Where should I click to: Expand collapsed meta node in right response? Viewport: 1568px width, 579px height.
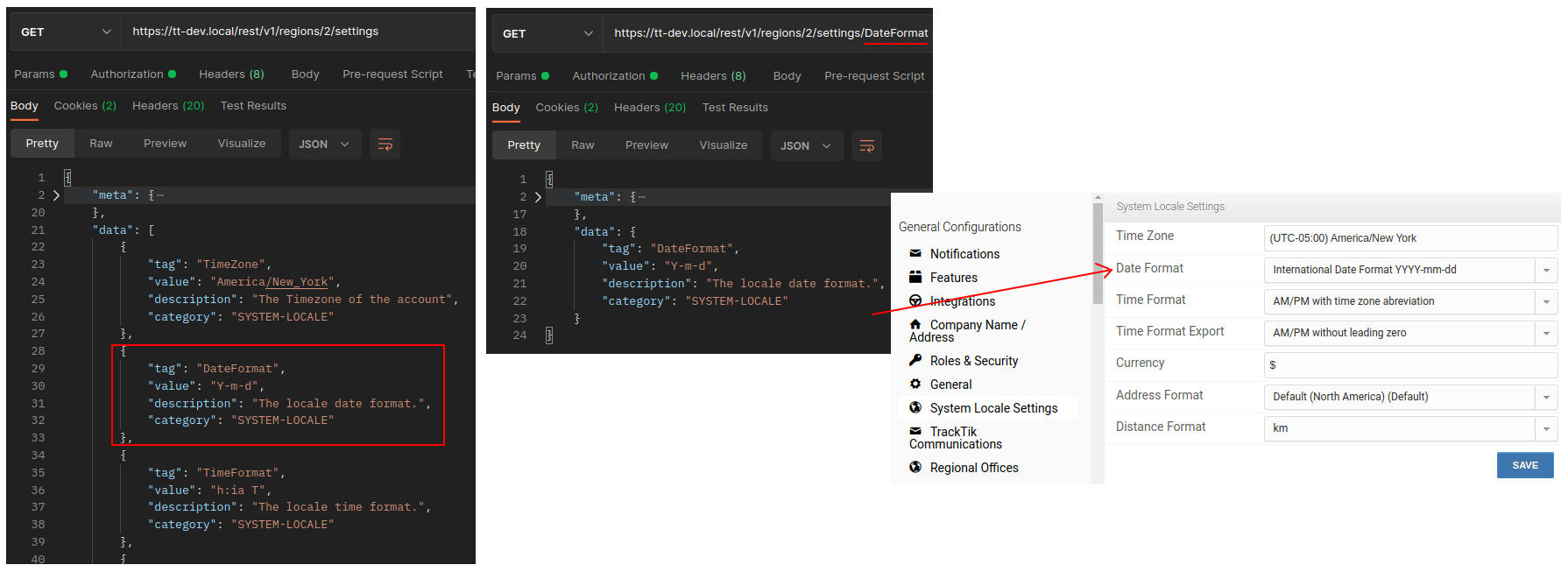coord(538,197)
